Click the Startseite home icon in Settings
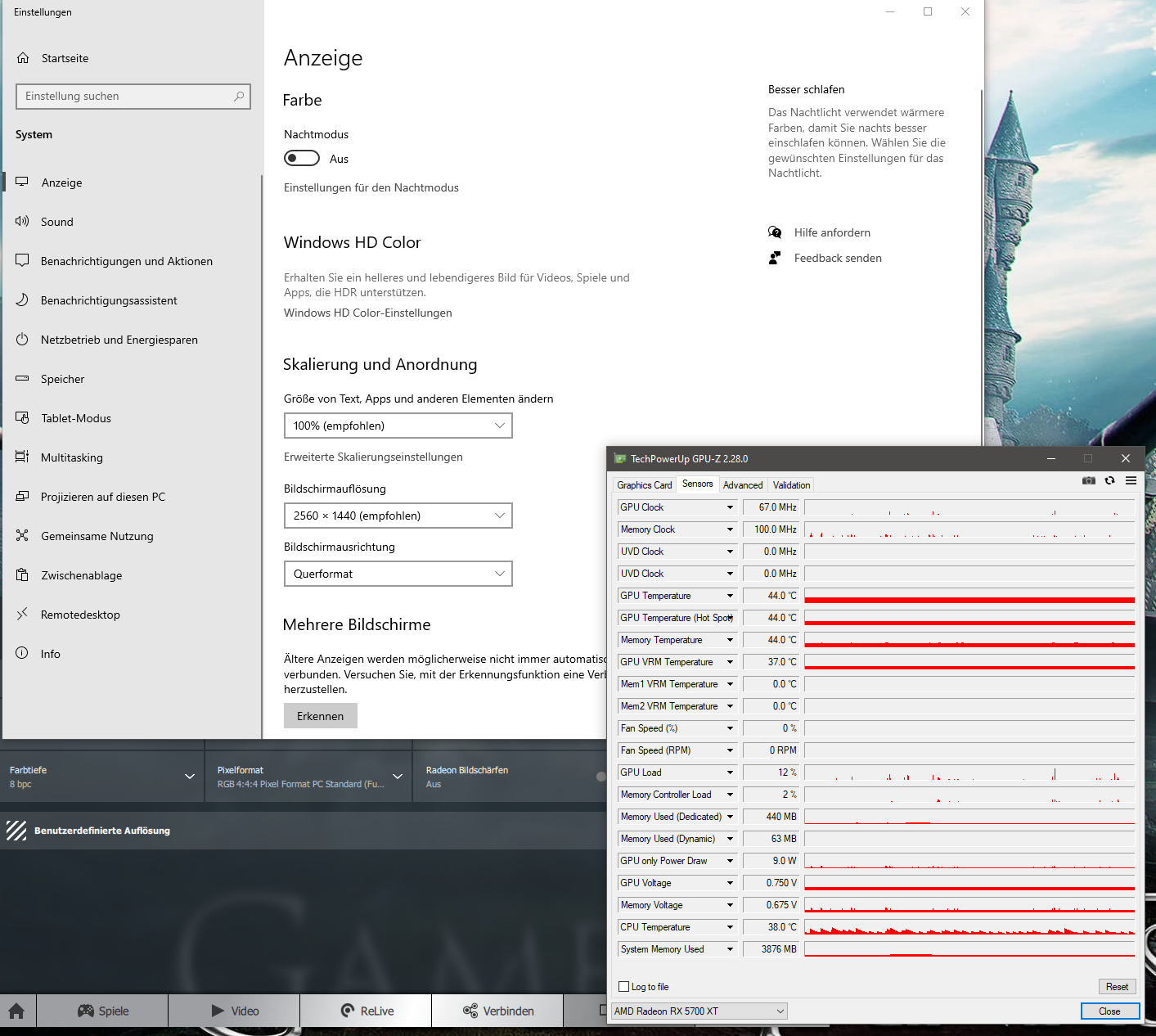 click(x=23, y=58)
